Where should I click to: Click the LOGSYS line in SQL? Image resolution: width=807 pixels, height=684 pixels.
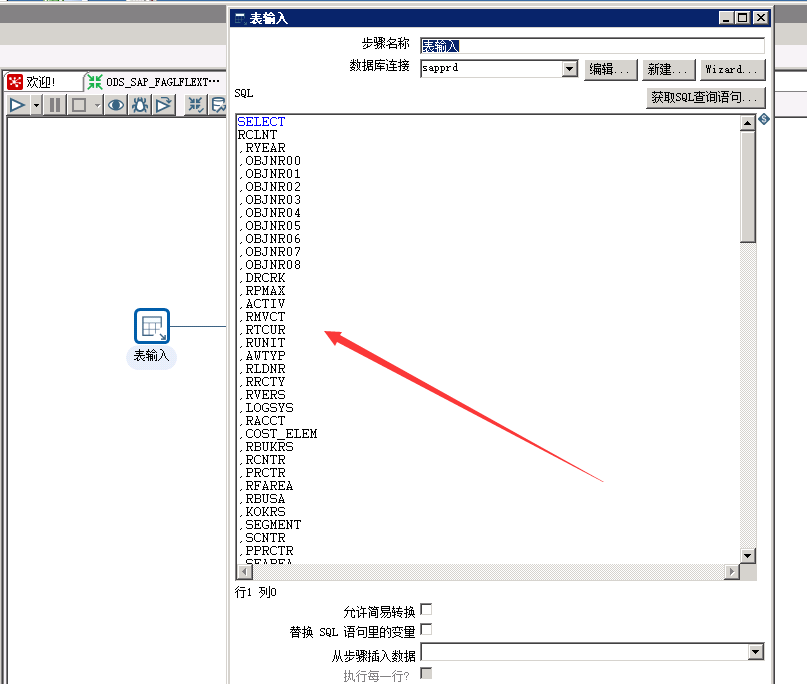266,408
